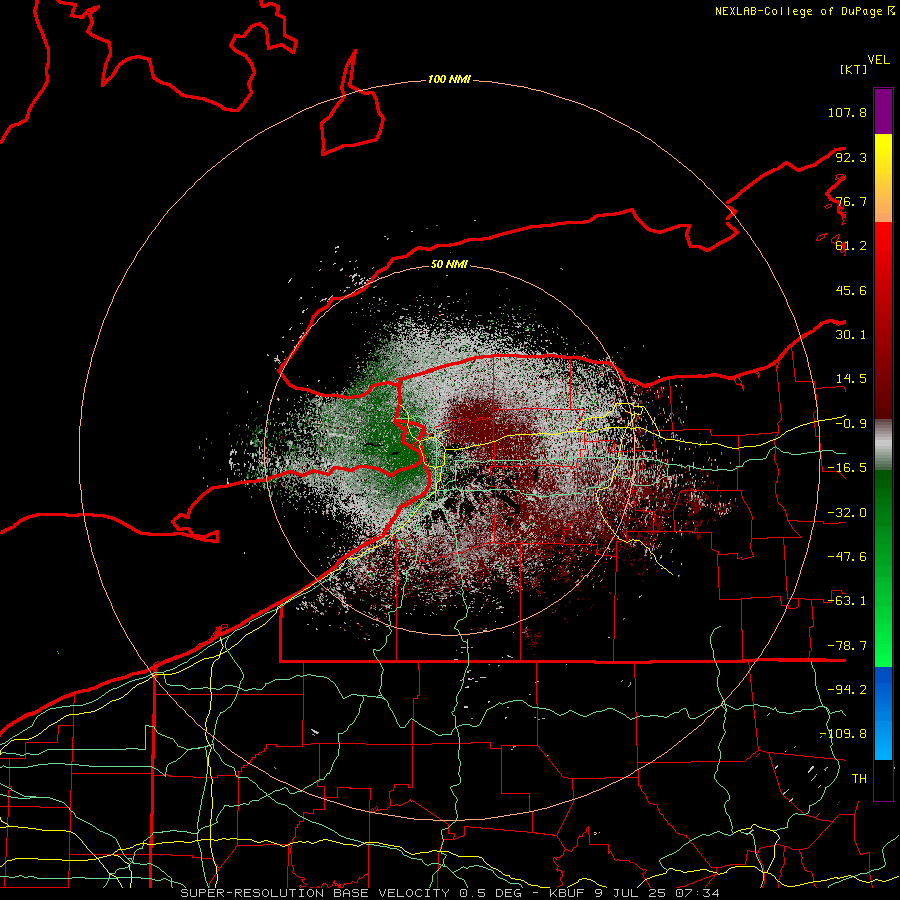Click the -63.1 velocity scale value
The width and height of the screenshot is (900, 900).
(847, 601)
